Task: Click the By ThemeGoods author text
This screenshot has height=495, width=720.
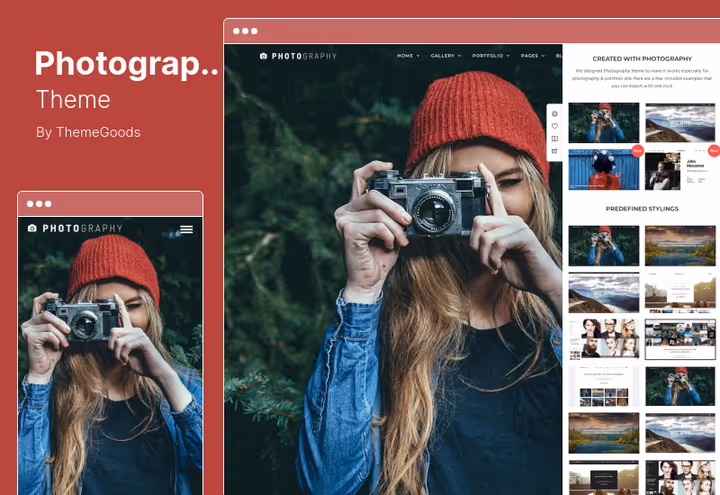Action: tap(88, 132)
